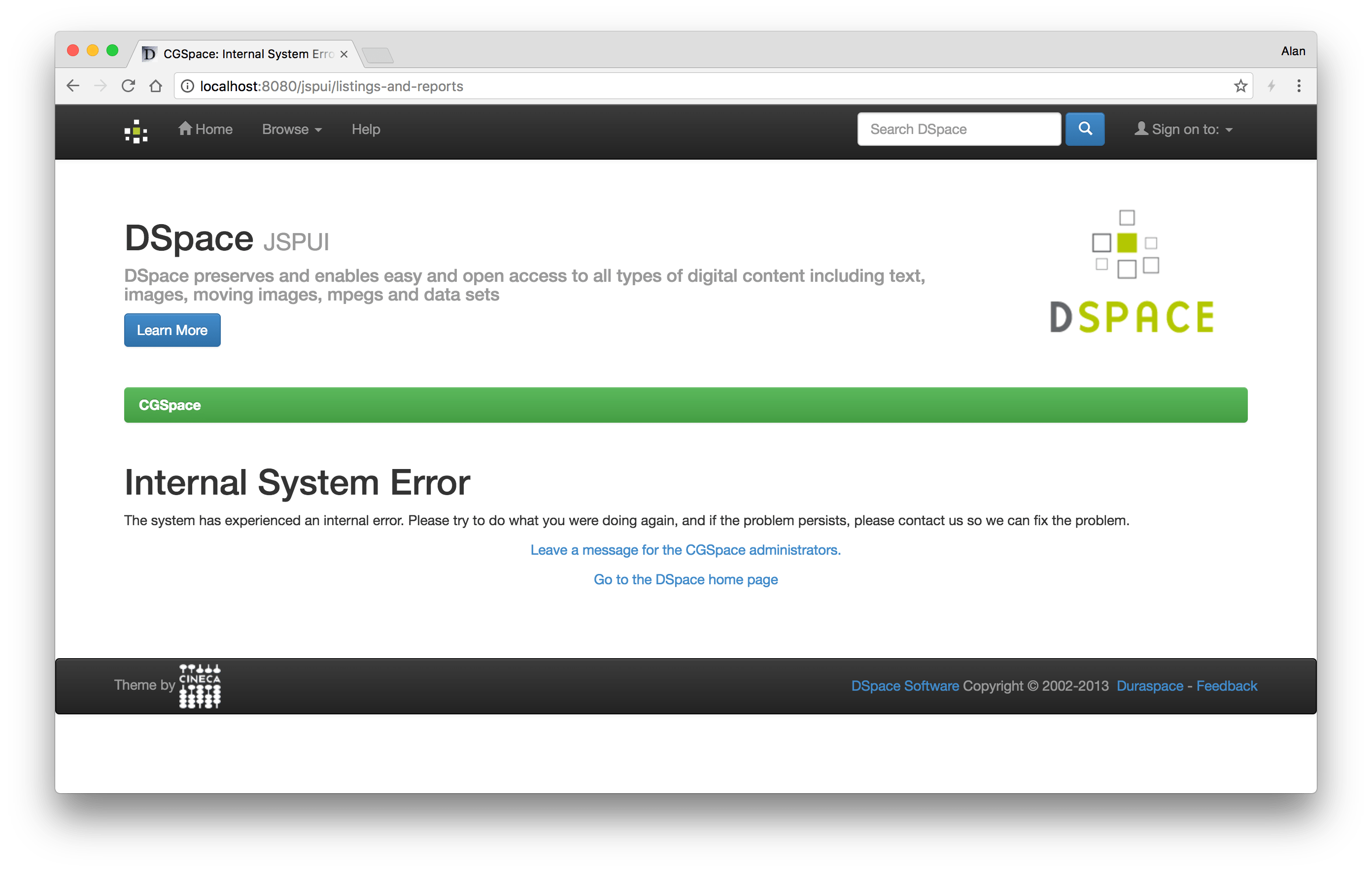
Task: Click the DSpace logo in the navbar
Action: [x=136, y=131]
